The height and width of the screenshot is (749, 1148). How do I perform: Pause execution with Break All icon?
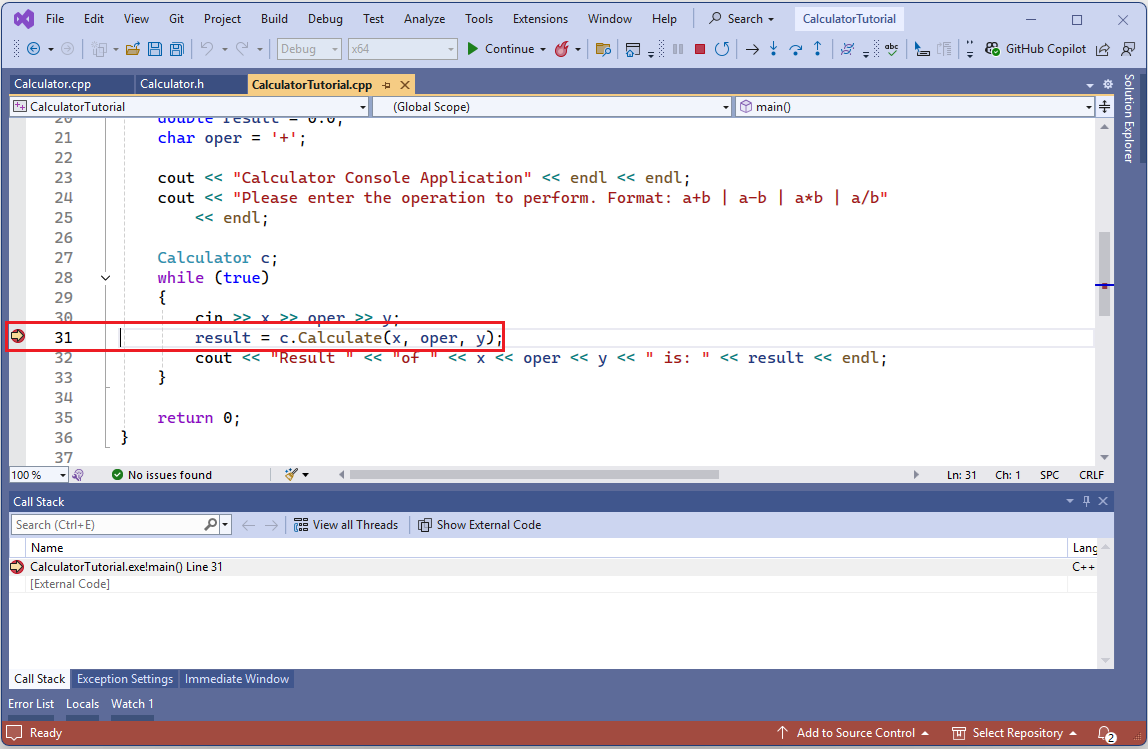[677, 48]
